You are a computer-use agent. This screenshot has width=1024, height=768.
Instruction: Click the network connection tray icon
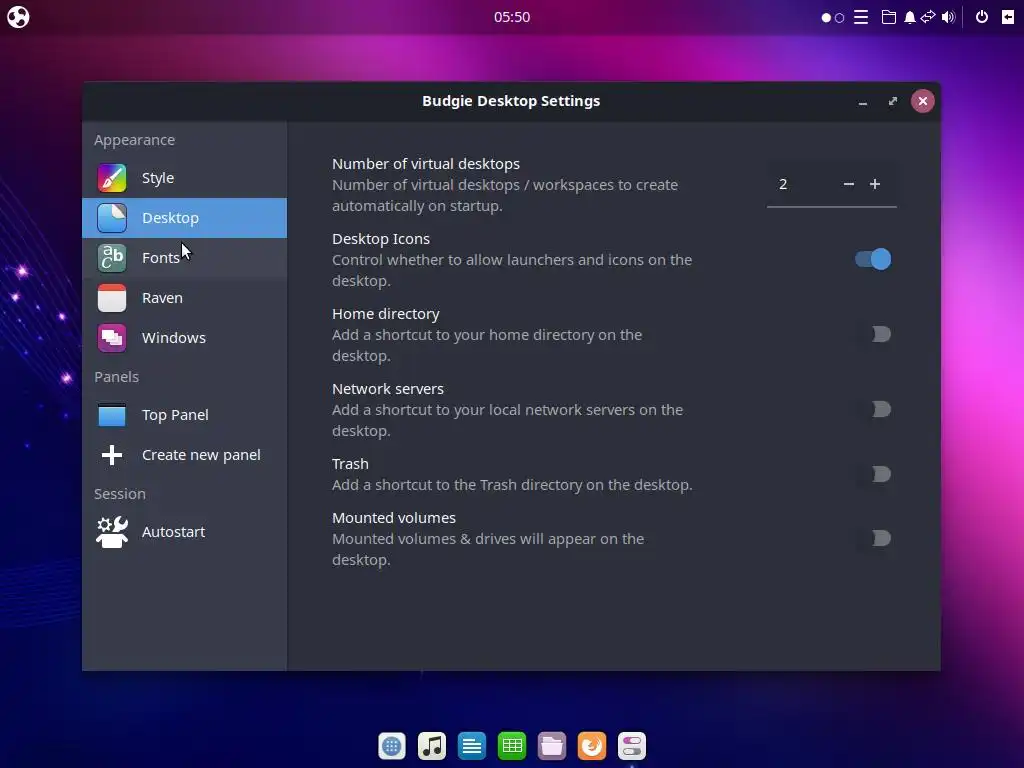tap(928, 17)
